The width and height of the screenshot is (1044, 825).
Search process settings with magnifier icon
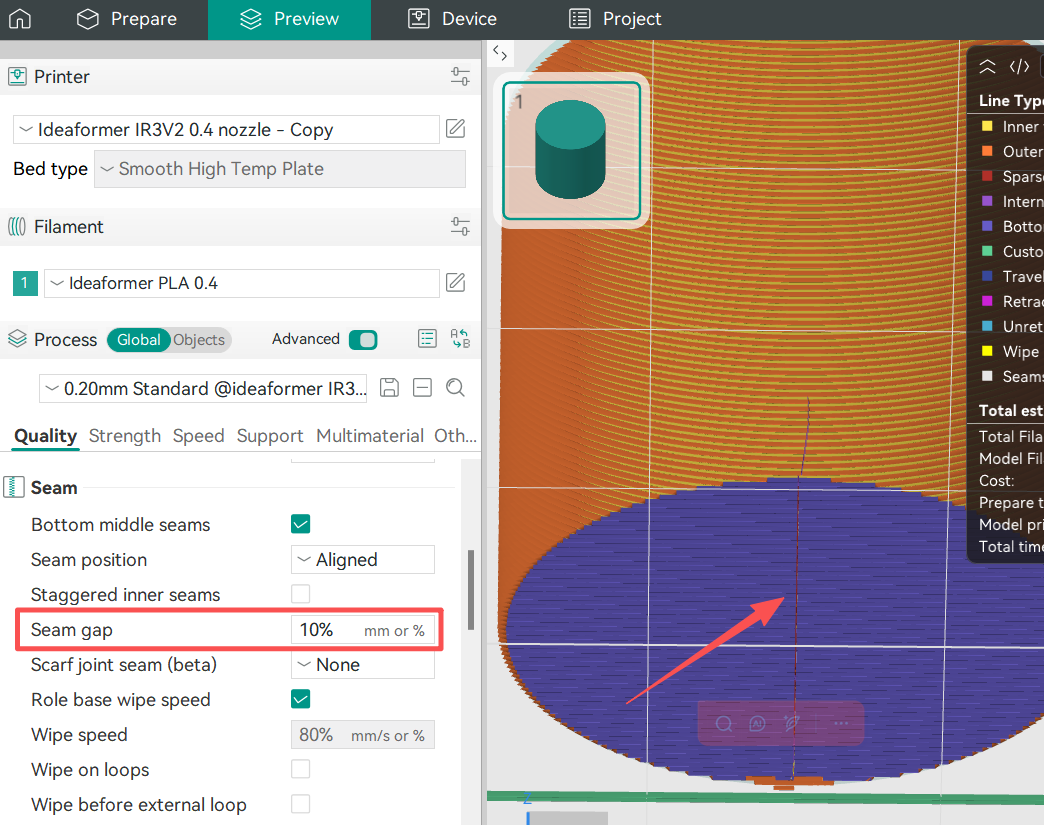(x=455, y=388)
